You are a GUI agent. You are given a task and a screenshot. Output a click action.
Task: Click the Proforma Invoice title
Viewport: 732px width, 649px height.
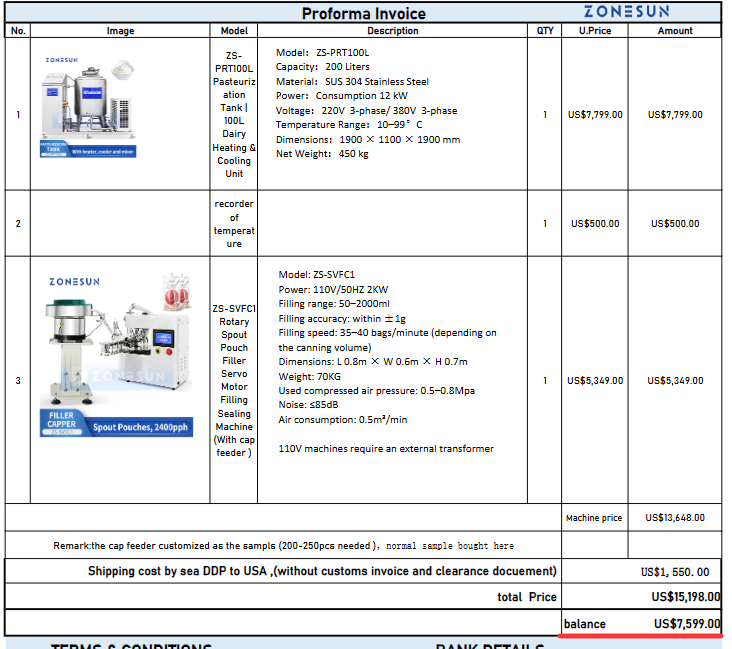[363, 14]
